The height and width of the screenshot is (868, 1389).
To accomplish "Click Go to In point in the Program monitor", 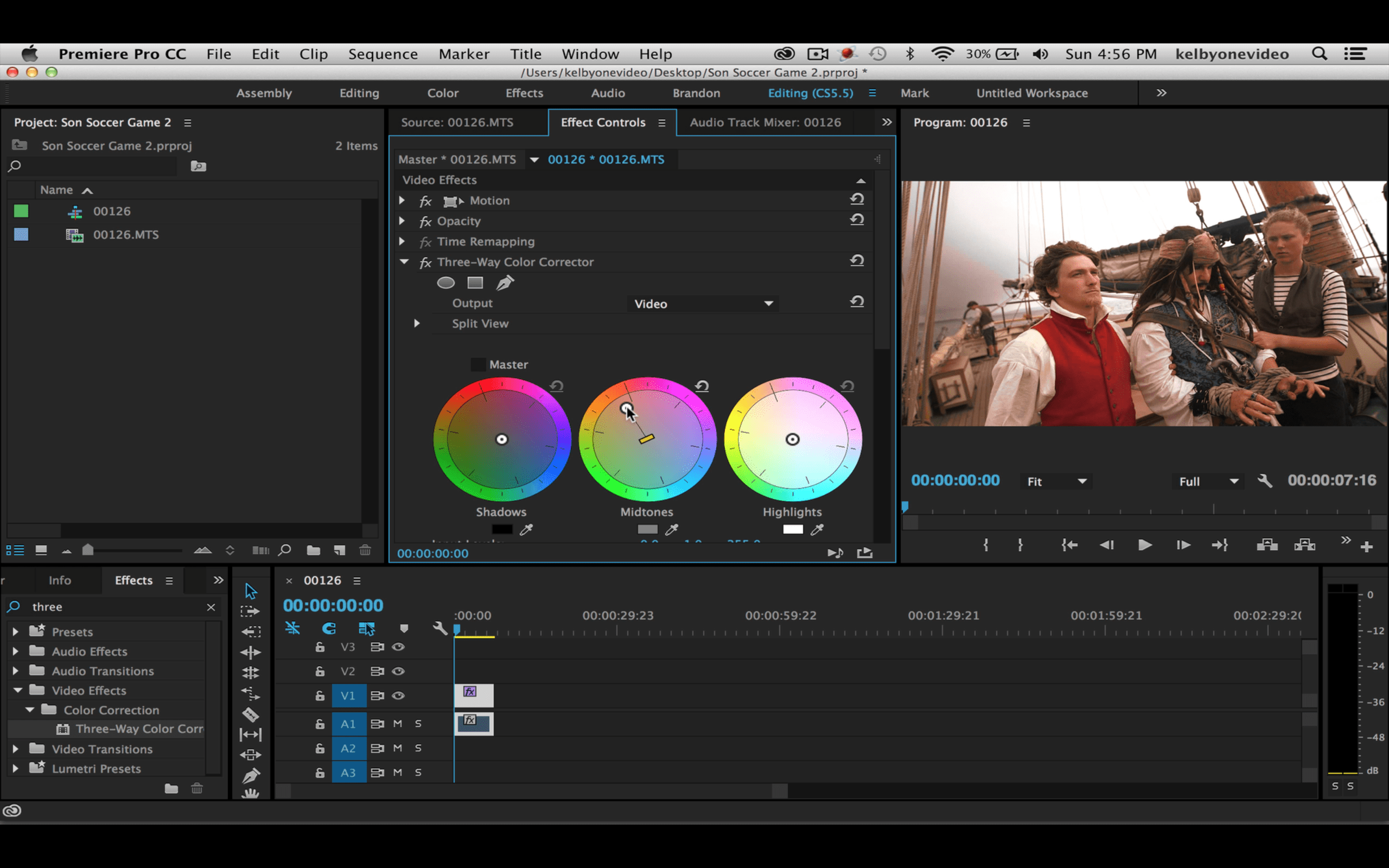I will click(x=1069, y=545).
